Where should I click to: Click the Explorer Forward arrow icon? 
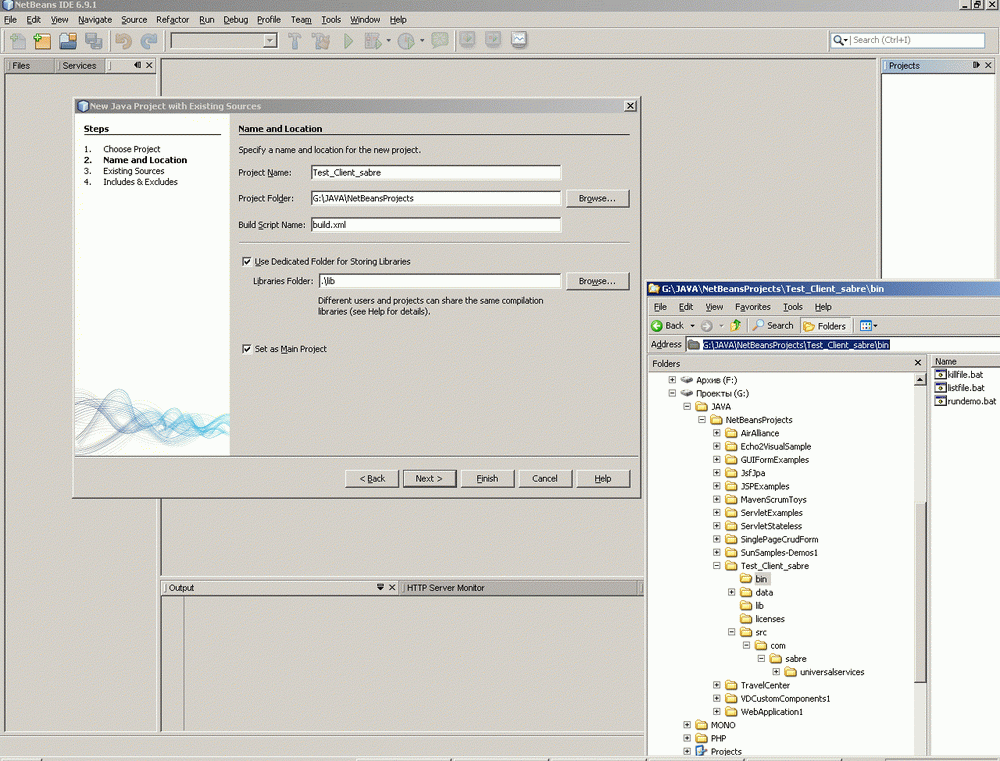tap(706, 326)
